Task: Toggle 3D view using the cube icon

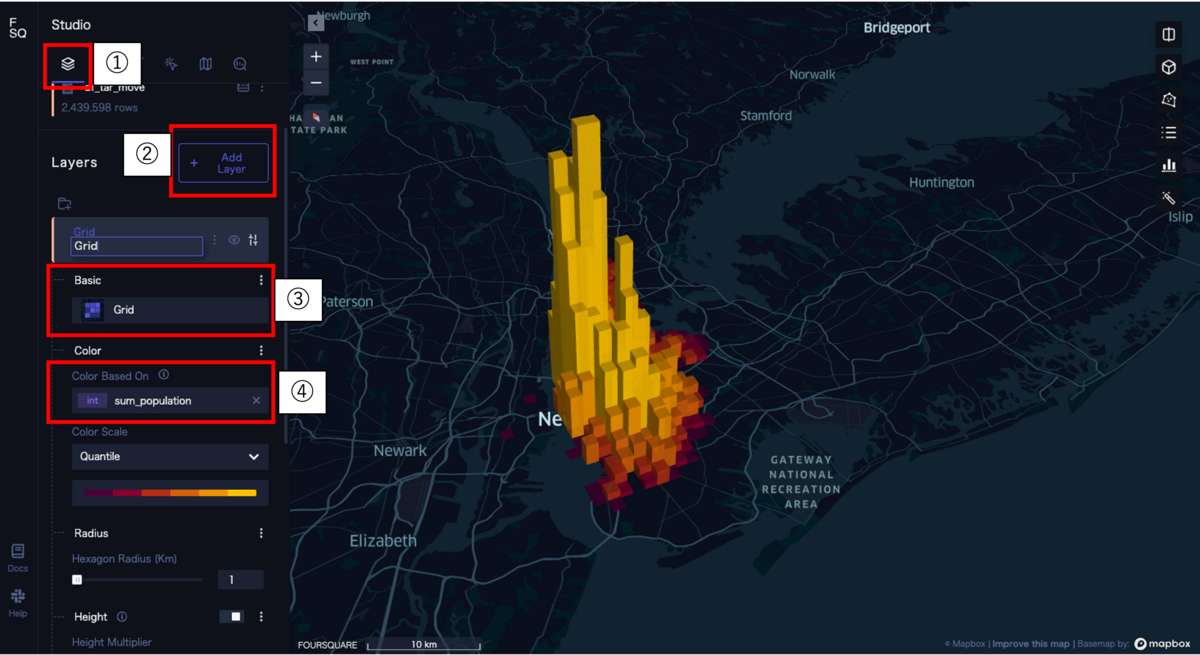Action: tap(1168, 67)
